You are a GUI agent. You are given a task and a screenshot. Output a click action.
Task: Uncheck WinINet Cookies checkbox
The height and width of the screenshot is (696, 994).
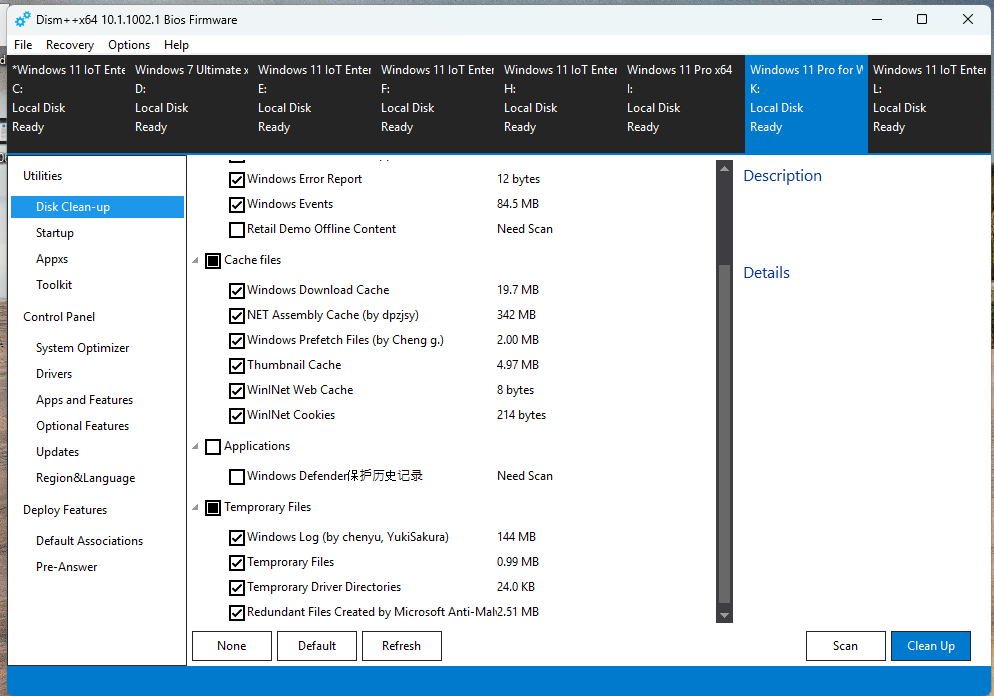point(237,416)
